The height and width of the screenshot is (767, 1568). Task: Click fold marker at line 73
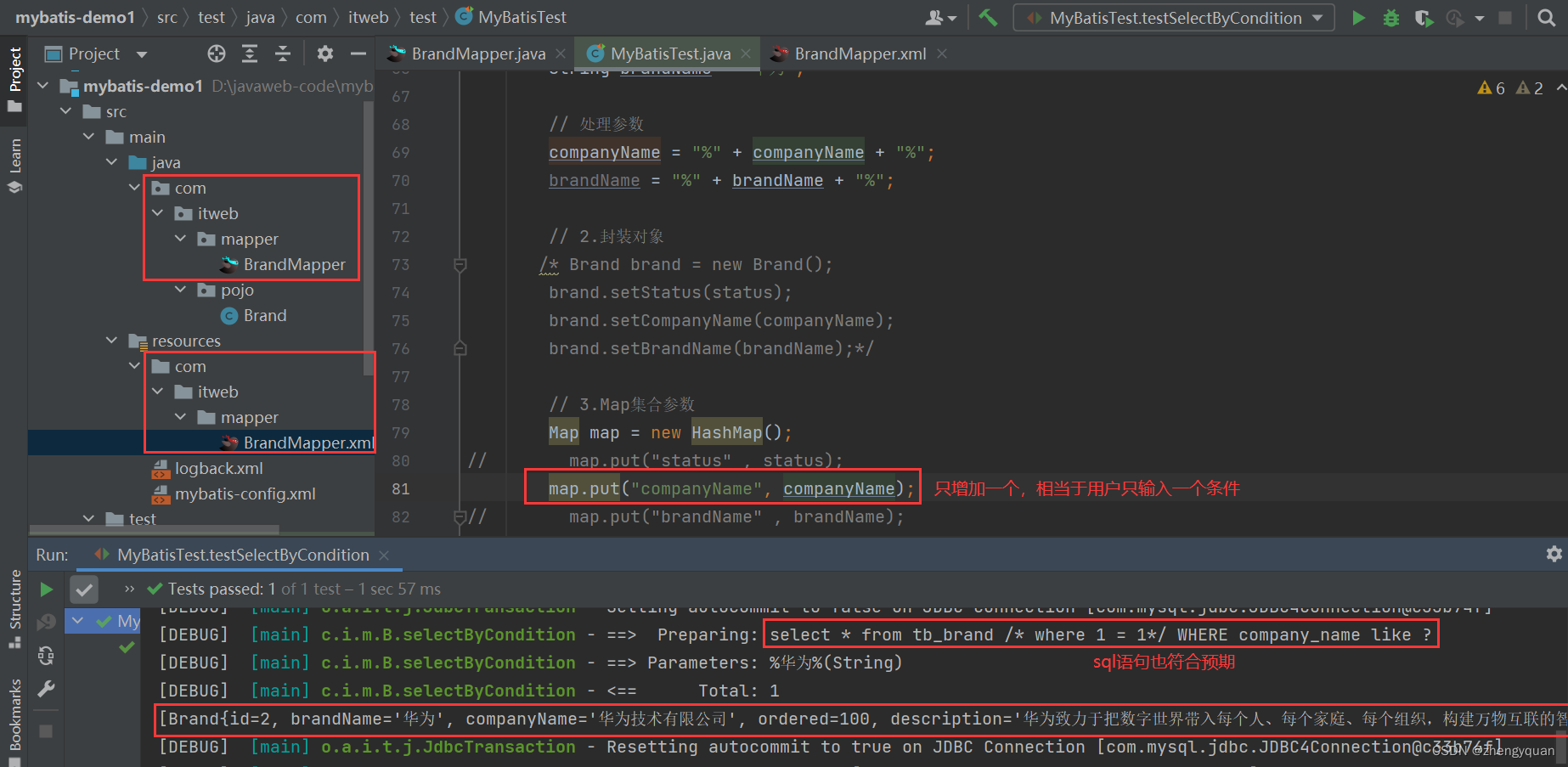point(460,265)
